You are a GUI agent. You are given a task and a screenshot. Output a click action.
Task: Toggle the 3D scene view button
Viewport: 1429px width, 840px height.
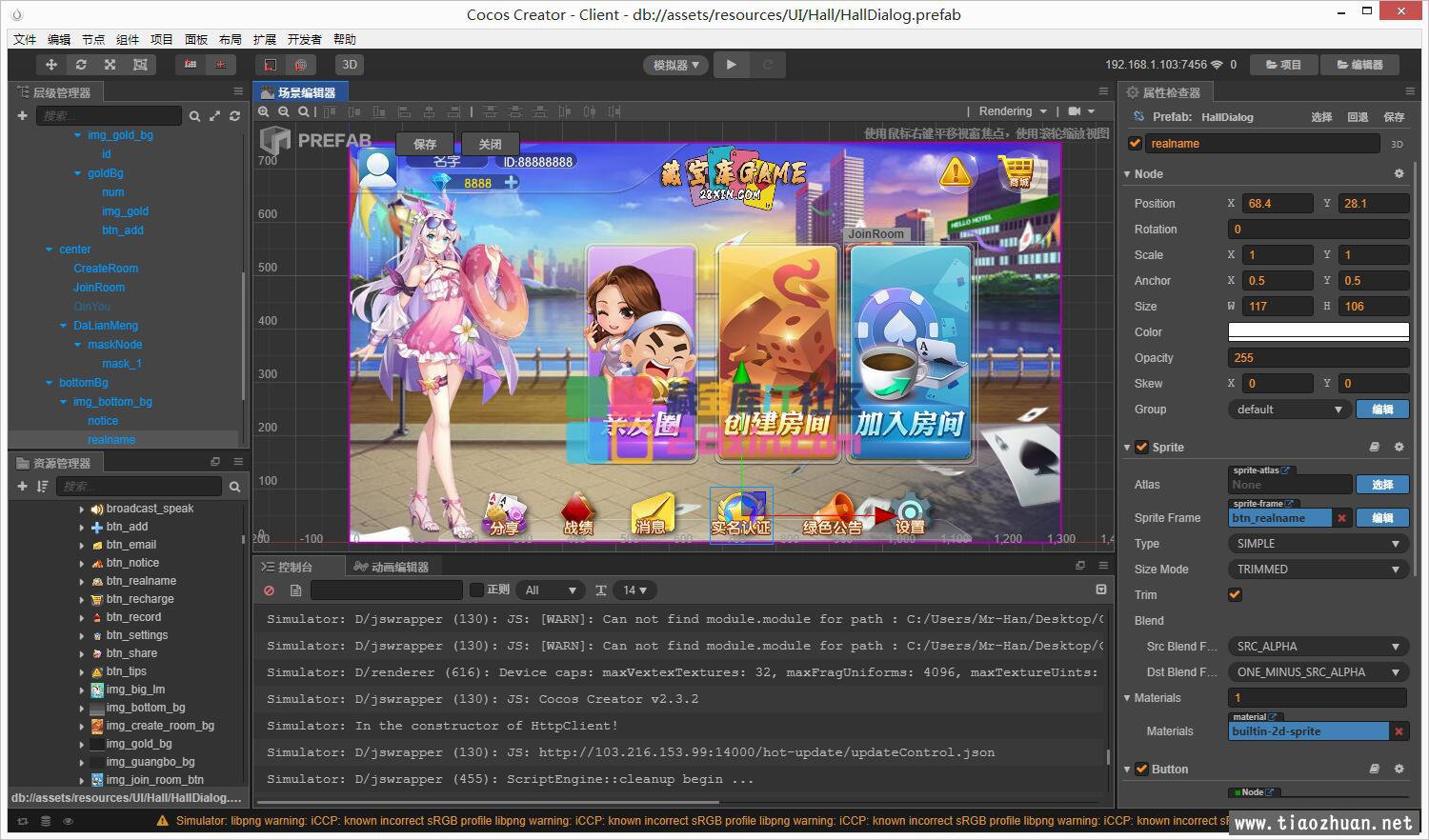point(350,65)
